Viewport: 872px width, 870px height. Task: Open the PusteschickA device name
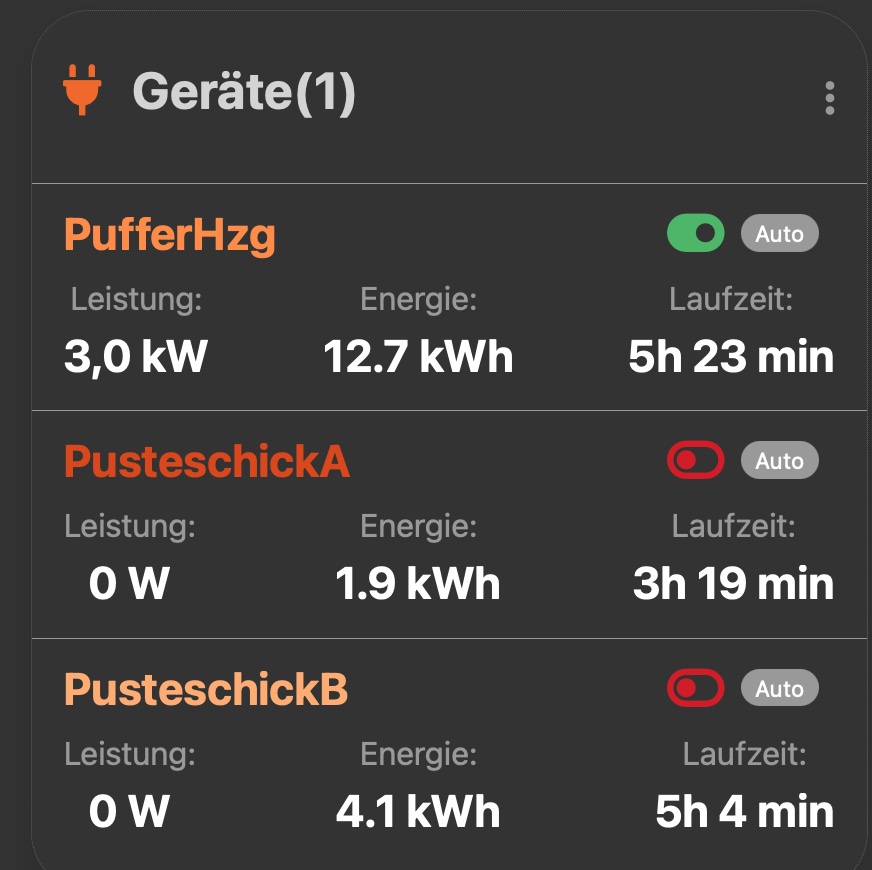(x=207, y=461)
